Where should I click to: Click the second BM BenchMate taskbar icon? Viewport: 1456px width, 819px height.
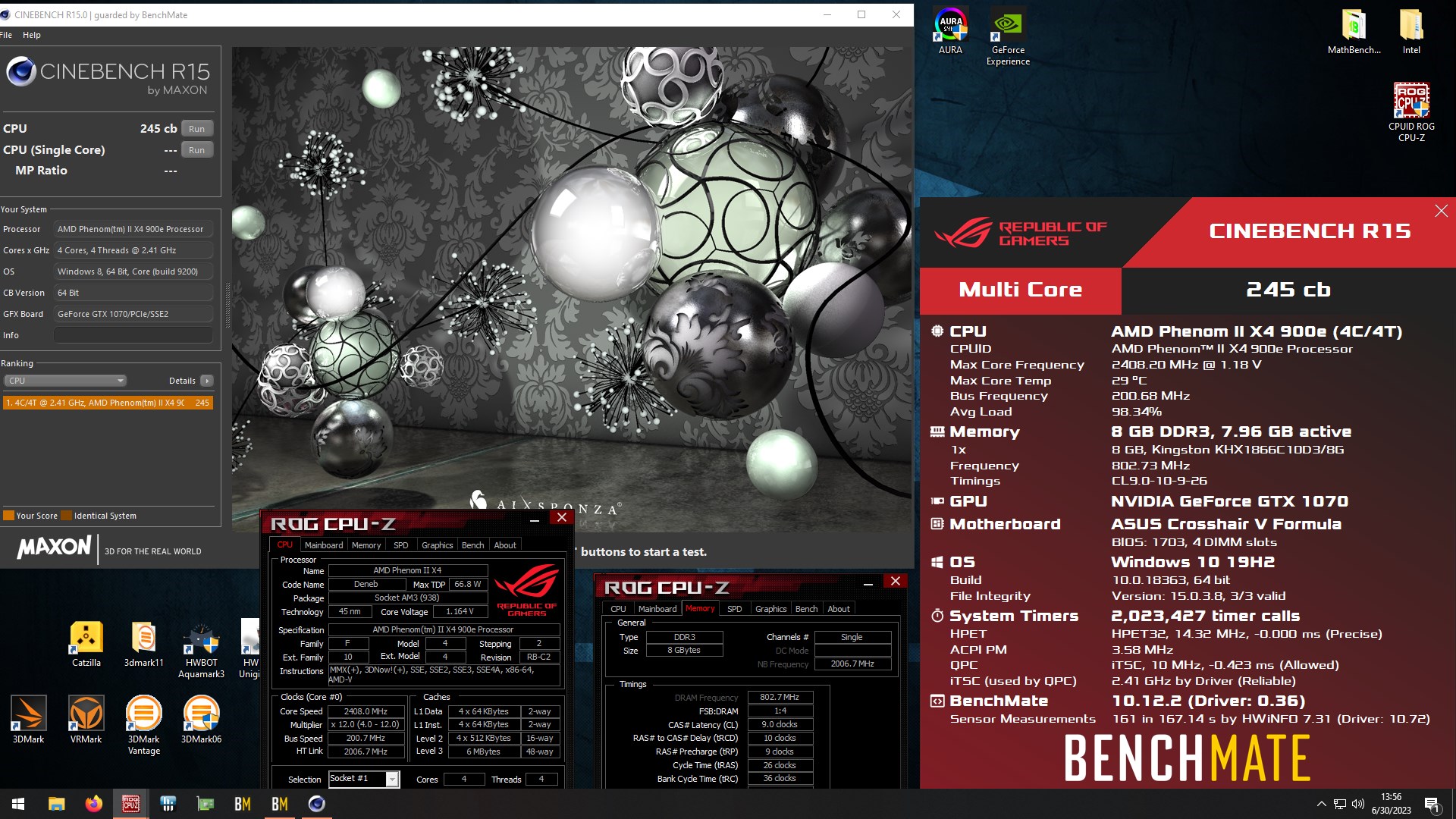click(x=279, y=804)
